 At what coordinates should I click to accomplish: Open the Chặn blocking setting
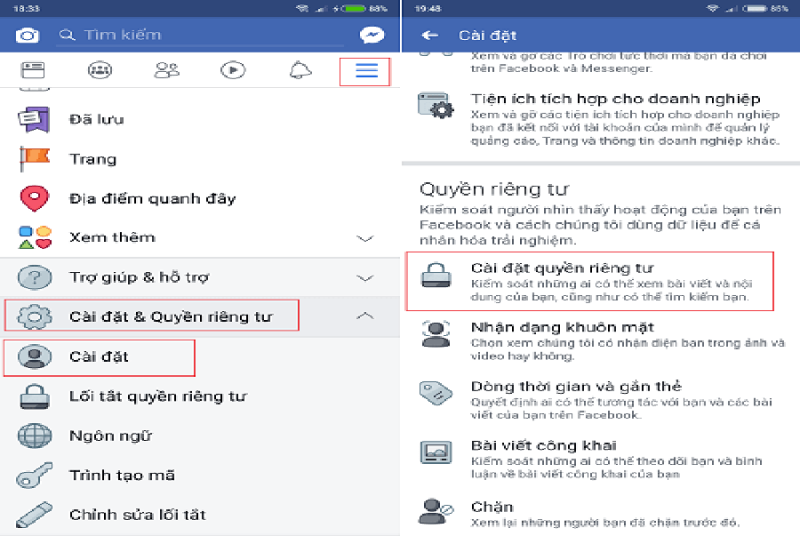pyautogui.click(x=492, y=507)
